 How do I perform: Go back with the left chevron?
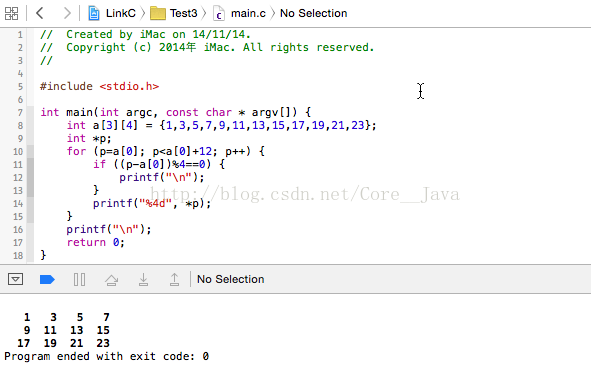point(40,13)
